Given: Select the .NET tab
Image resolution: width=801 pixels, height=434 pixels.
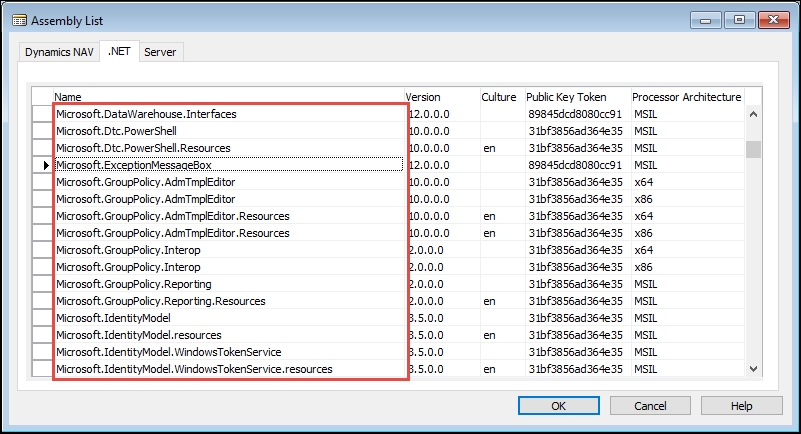Looking at the screenshot, I should click(x=119, y=51).
